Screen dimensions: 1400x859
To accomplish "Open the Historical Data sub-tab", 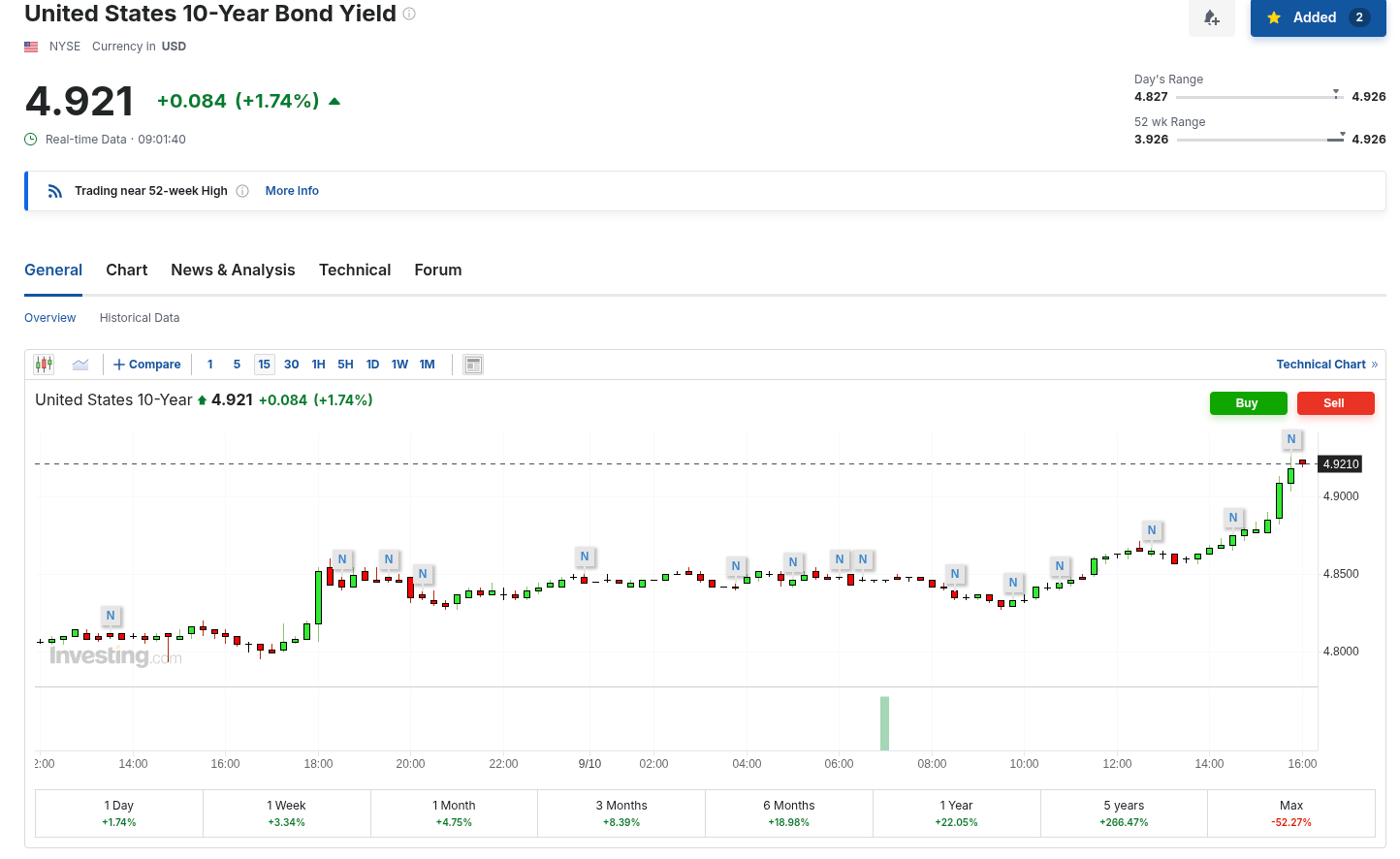I will tap(140, 318).
